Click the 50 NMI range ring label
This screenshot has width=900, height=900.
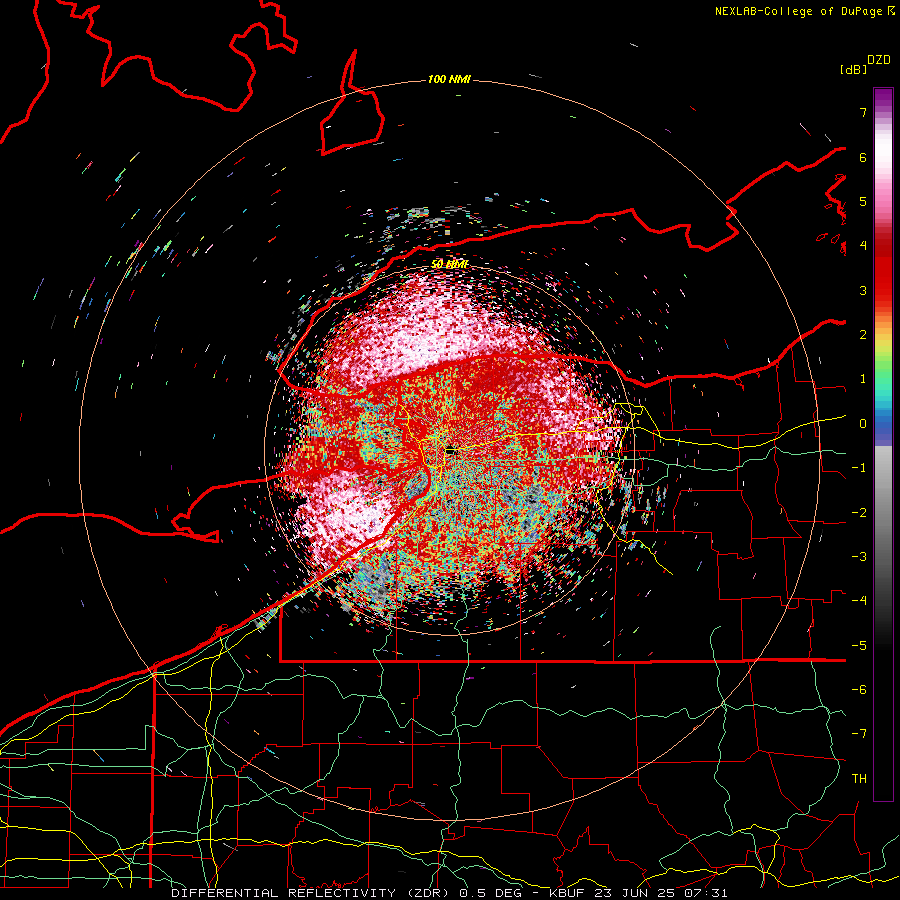click(x=450, y=264)
